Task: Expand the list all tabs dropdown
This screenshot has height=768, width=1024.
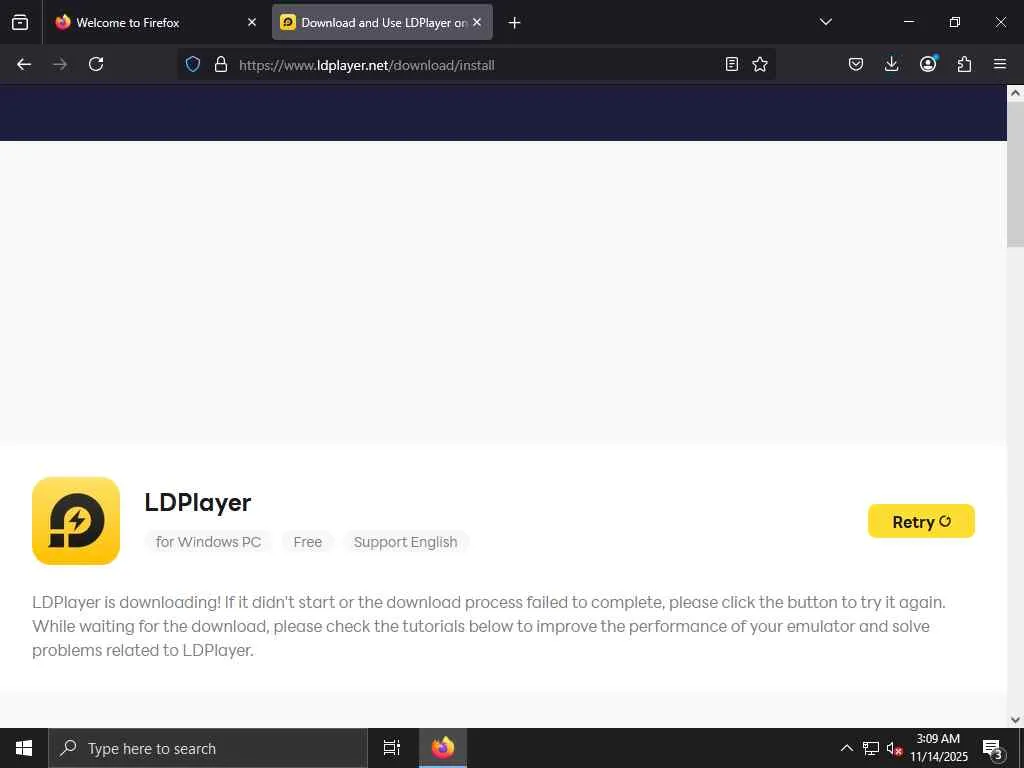Action: (x=825, y=22)
